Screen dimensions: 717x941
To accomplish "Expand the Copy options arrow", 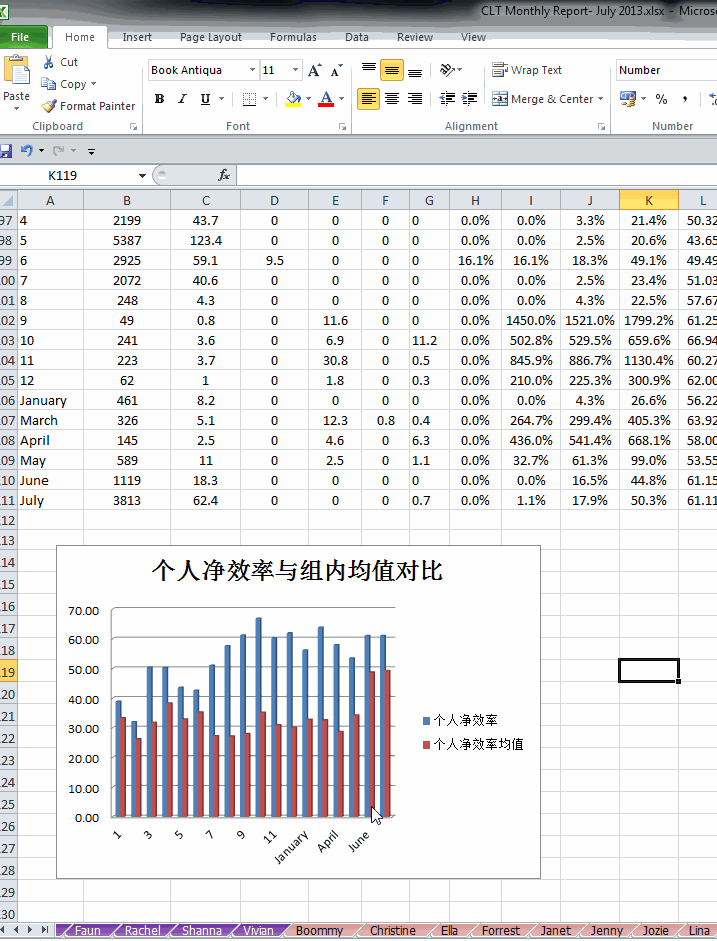I will [x=94, y=84].
